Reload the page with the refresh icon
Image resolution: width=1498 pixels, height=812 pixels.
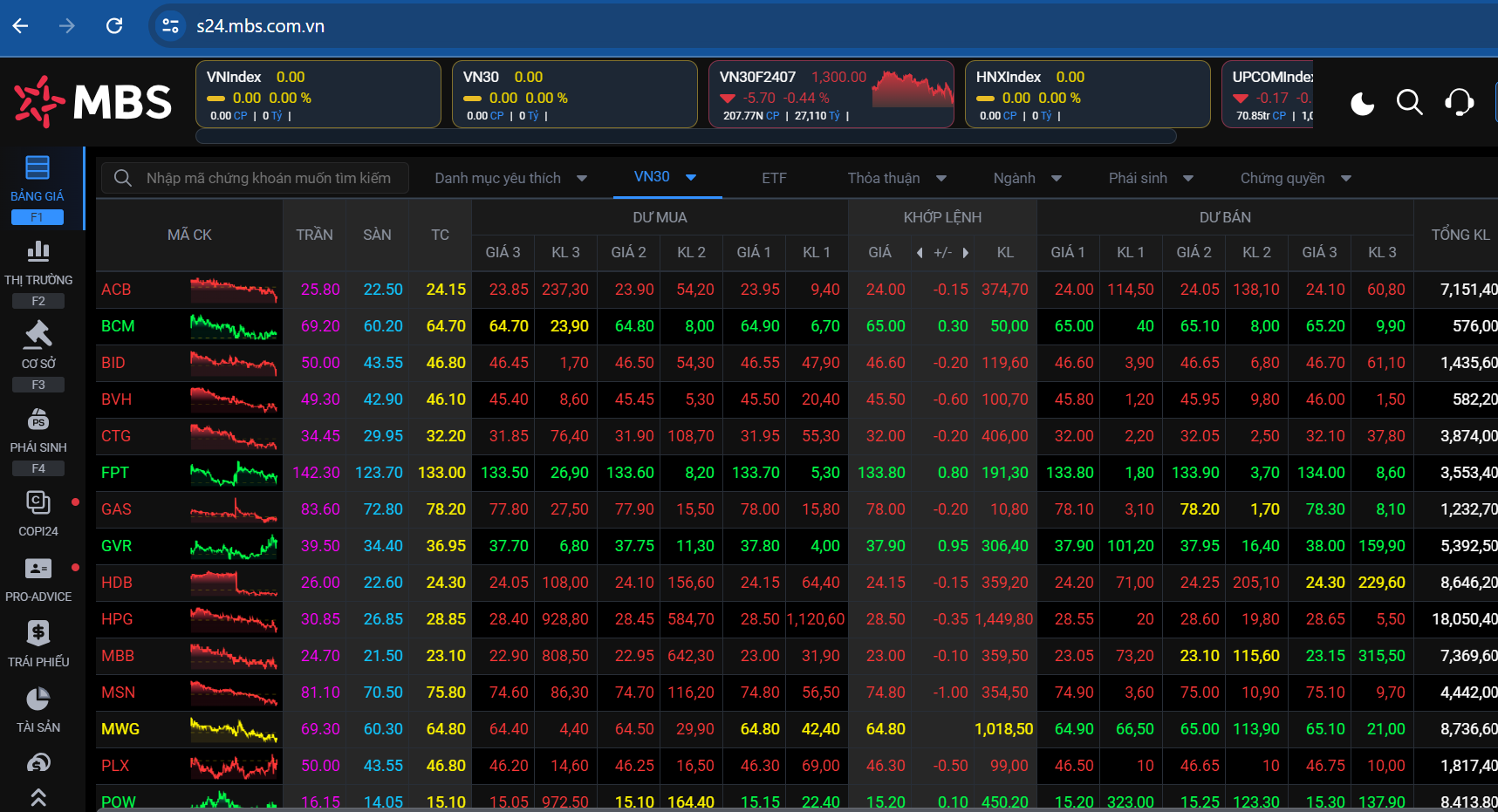[114, 26]
